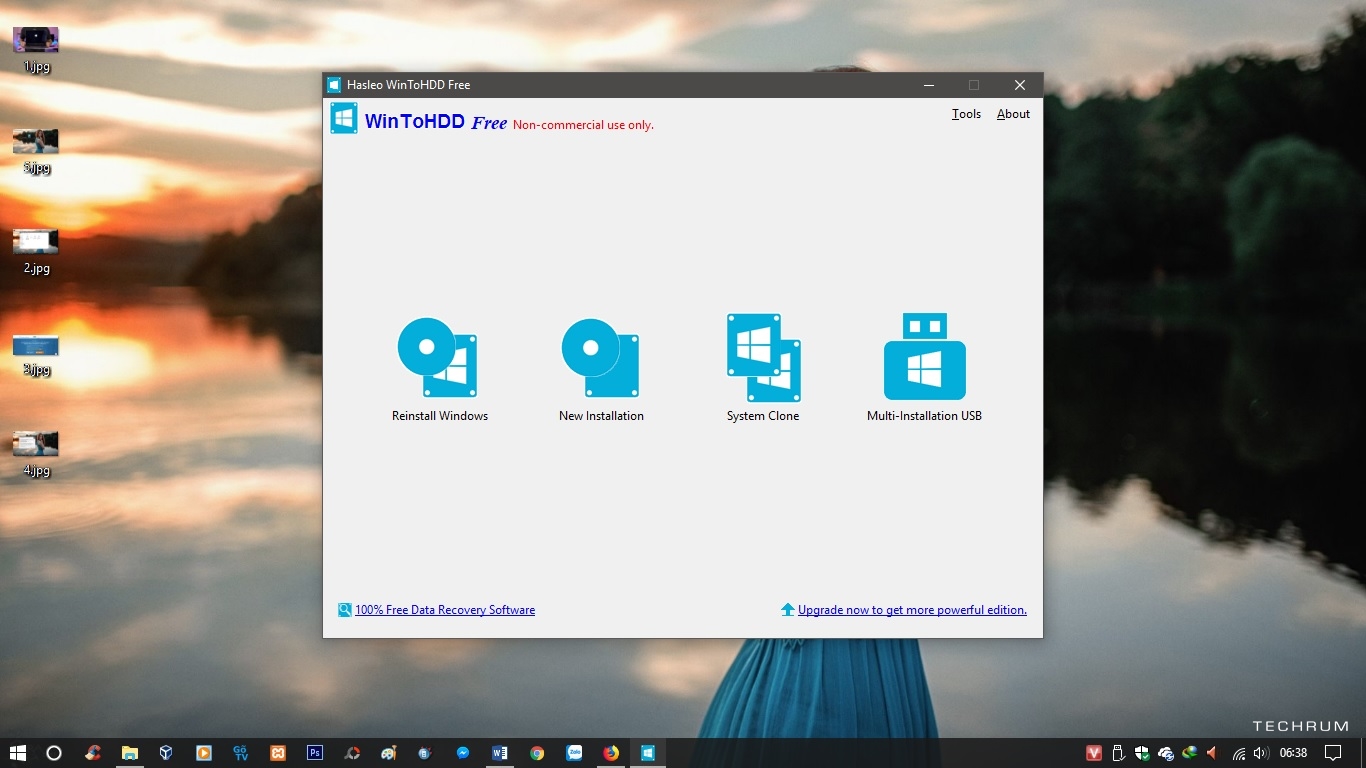Open the Windows Start menu
The image size is (1366, 768).
click(18, 753)
